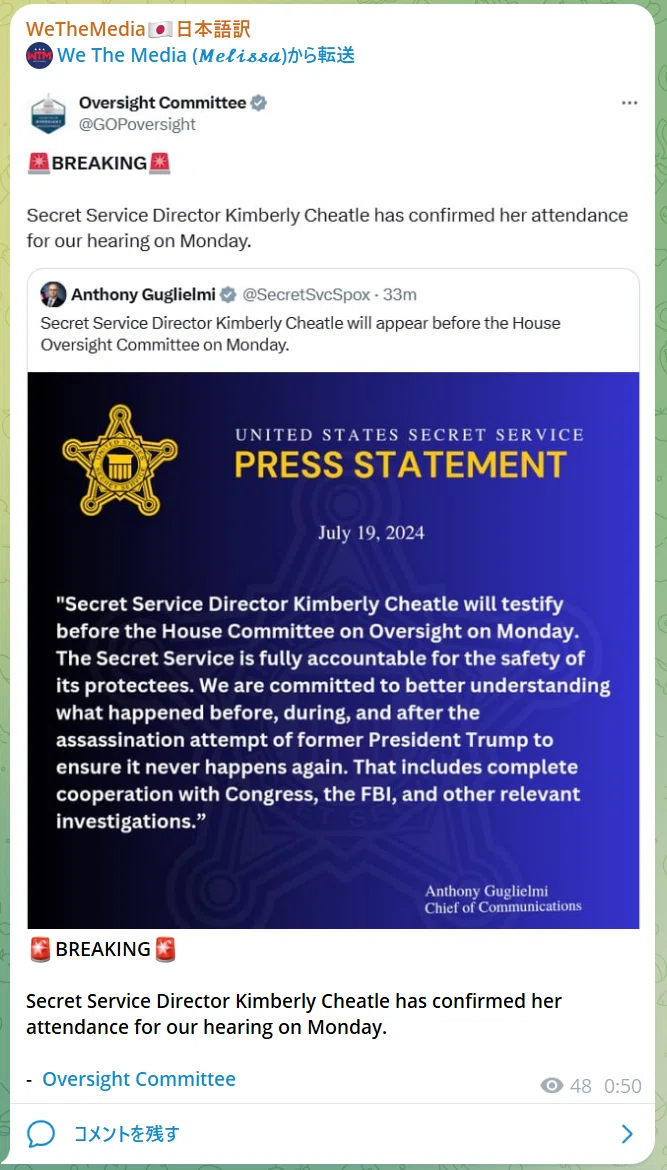Click コメントを残す to leave a comment

pyautogui.click(x=126, y=1134)
